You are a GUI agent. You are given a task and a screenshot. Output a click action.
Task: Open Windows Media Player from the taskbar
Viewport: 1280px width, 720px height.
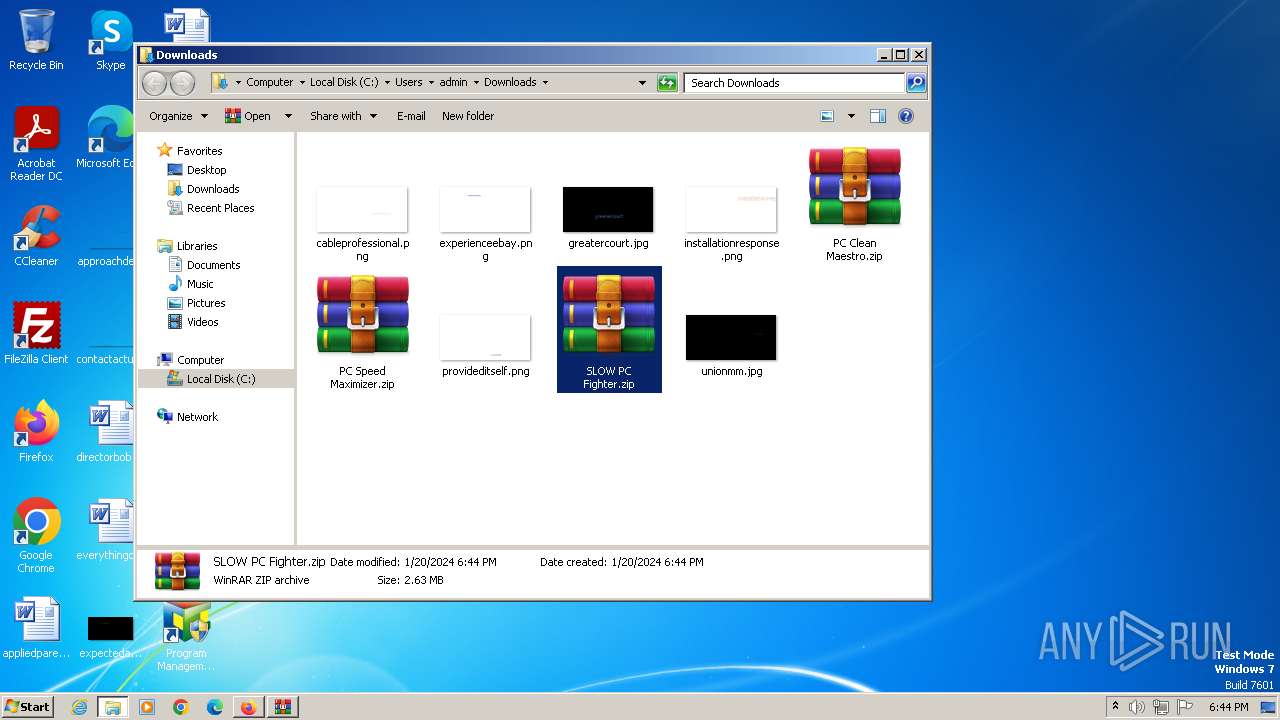(x=147, y=707)
